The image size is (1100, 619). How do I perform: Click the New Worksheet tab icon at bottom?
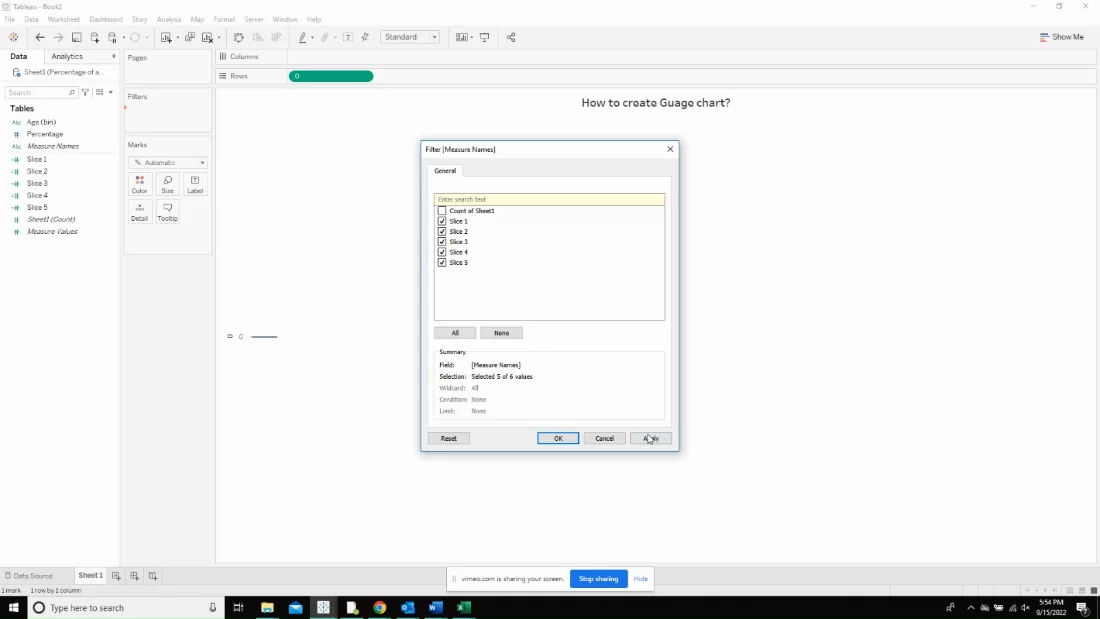coord(116,575)
